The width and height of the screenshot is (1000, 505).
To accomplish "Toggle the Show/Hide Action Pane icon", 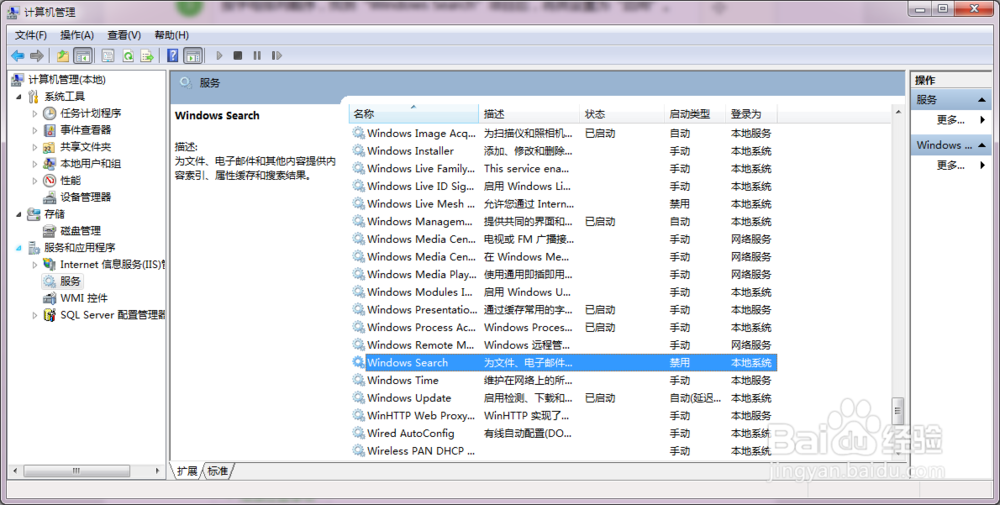I will tap(193, 56).
